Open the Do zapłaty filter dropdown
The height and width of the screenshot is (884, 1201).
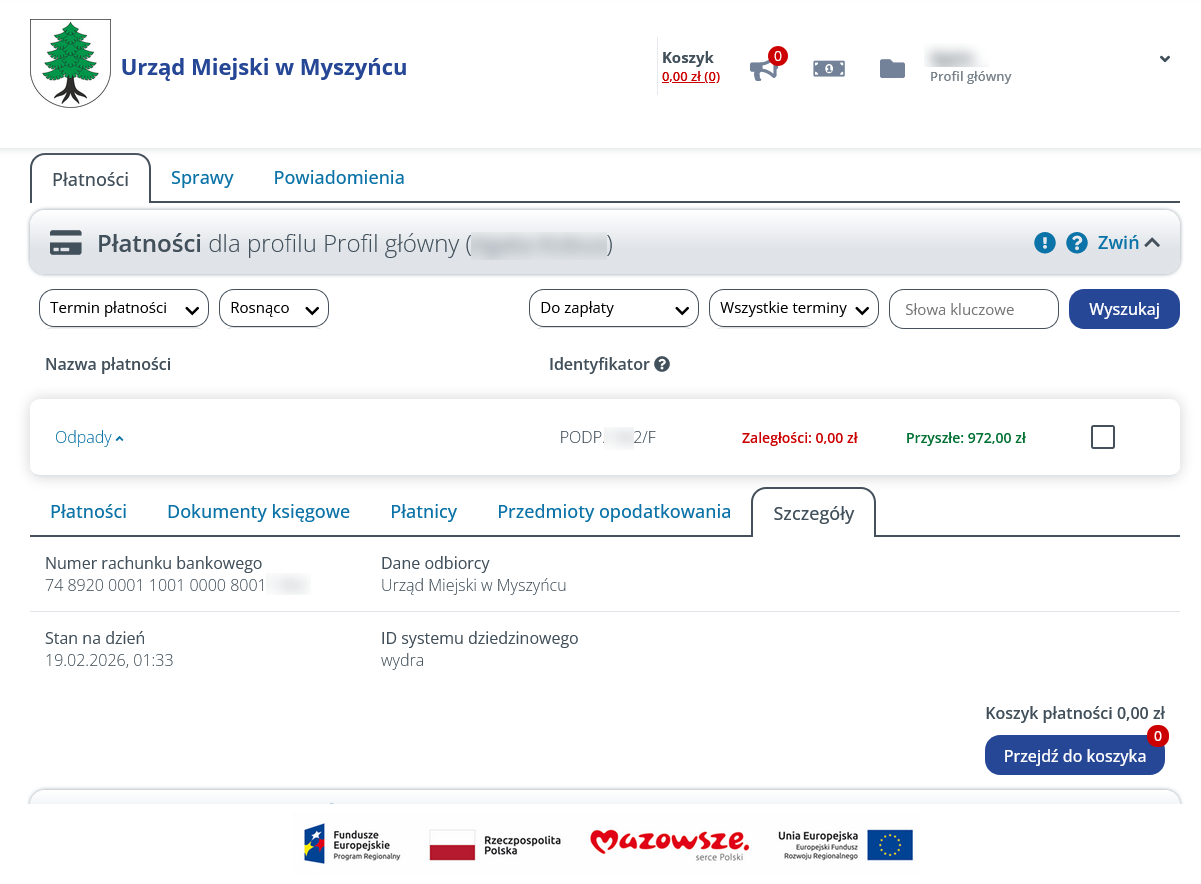613,309
